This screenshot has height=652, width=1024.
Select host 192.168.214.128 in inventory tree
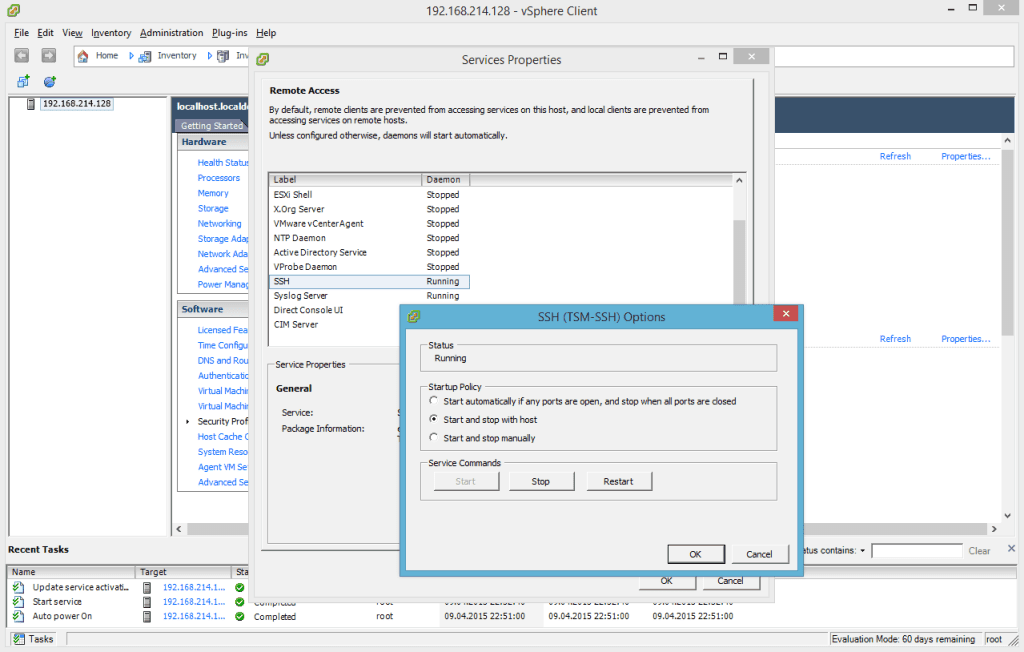tap(76, 104)
